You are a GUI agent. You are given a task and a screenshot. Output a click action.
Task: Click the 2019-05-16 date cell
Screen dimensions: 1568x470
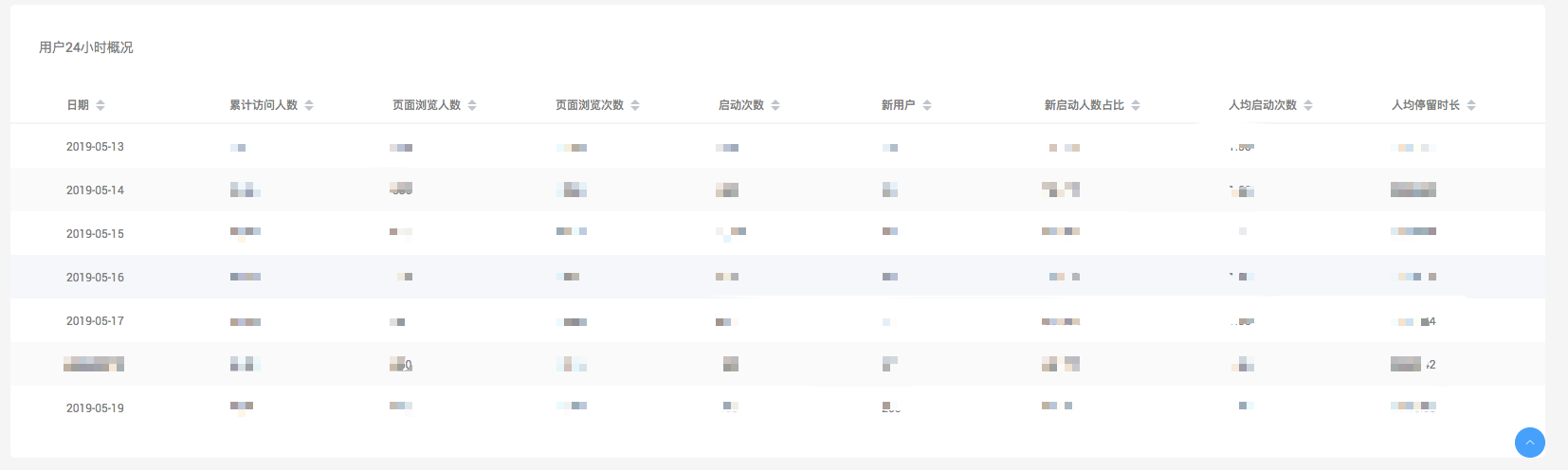pyautogui.click(x=95, y=278)
